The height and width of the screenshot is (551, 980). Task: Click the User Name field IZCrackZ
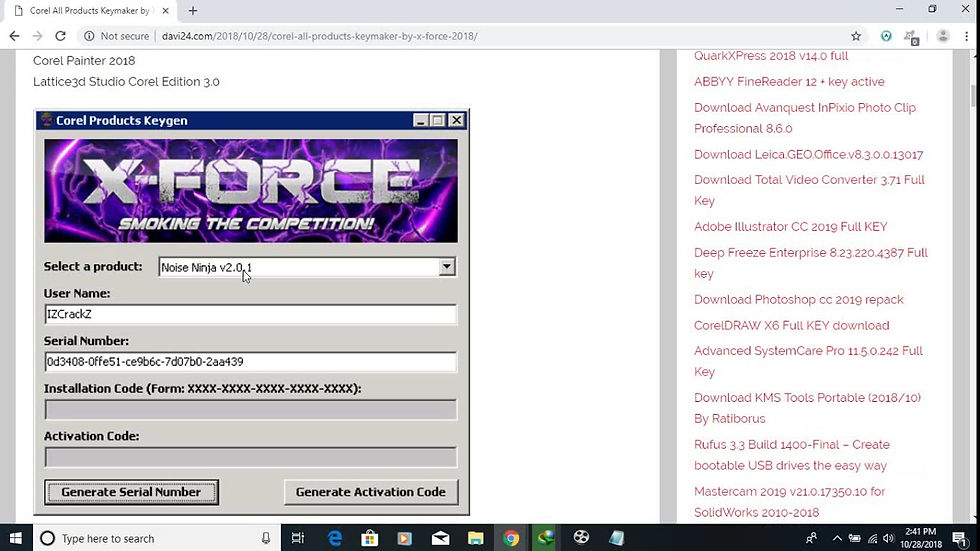pos(251,314)
